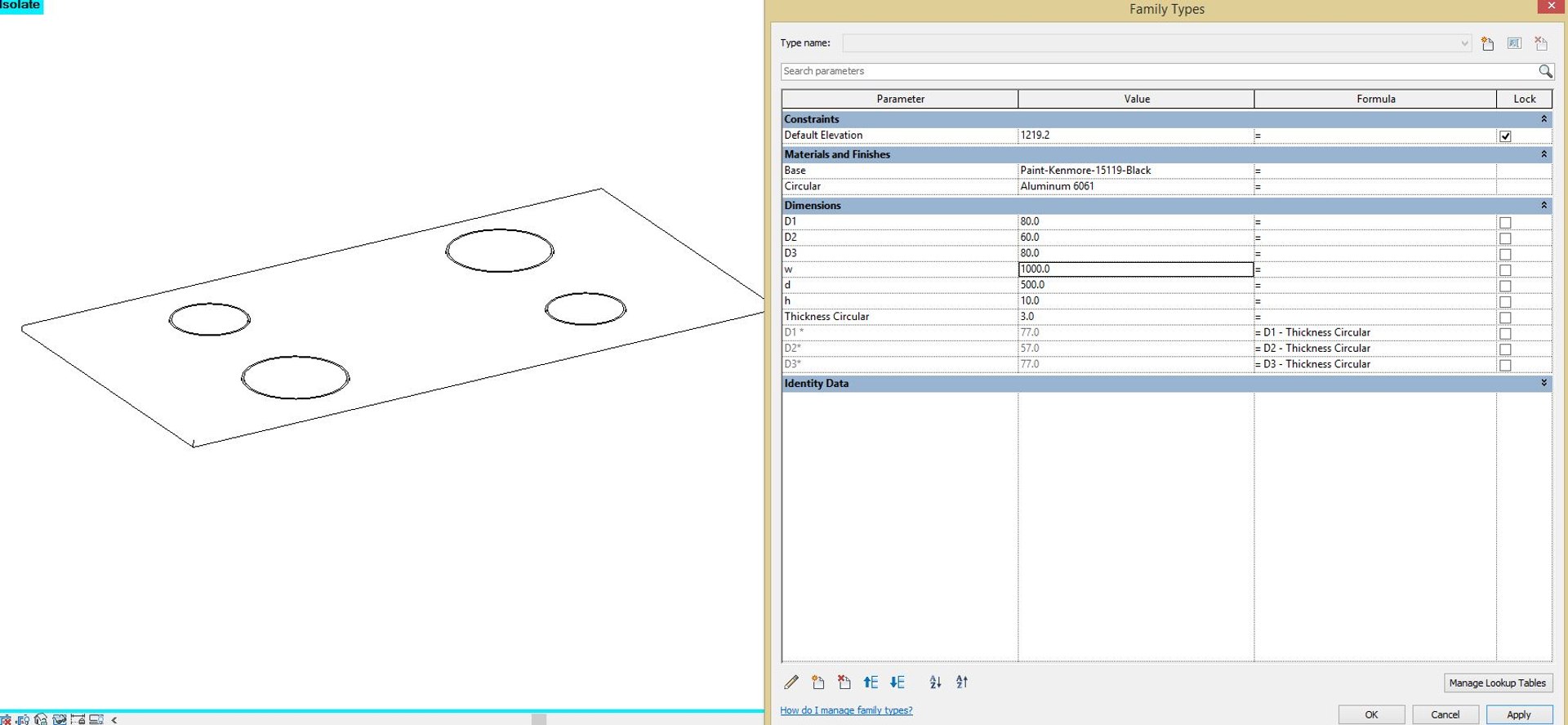Image resolution: width=1568 pixels, height=725 pixels.
Task: Click the Circular material value Aluminum 6061
Action: pos(1057,186)
